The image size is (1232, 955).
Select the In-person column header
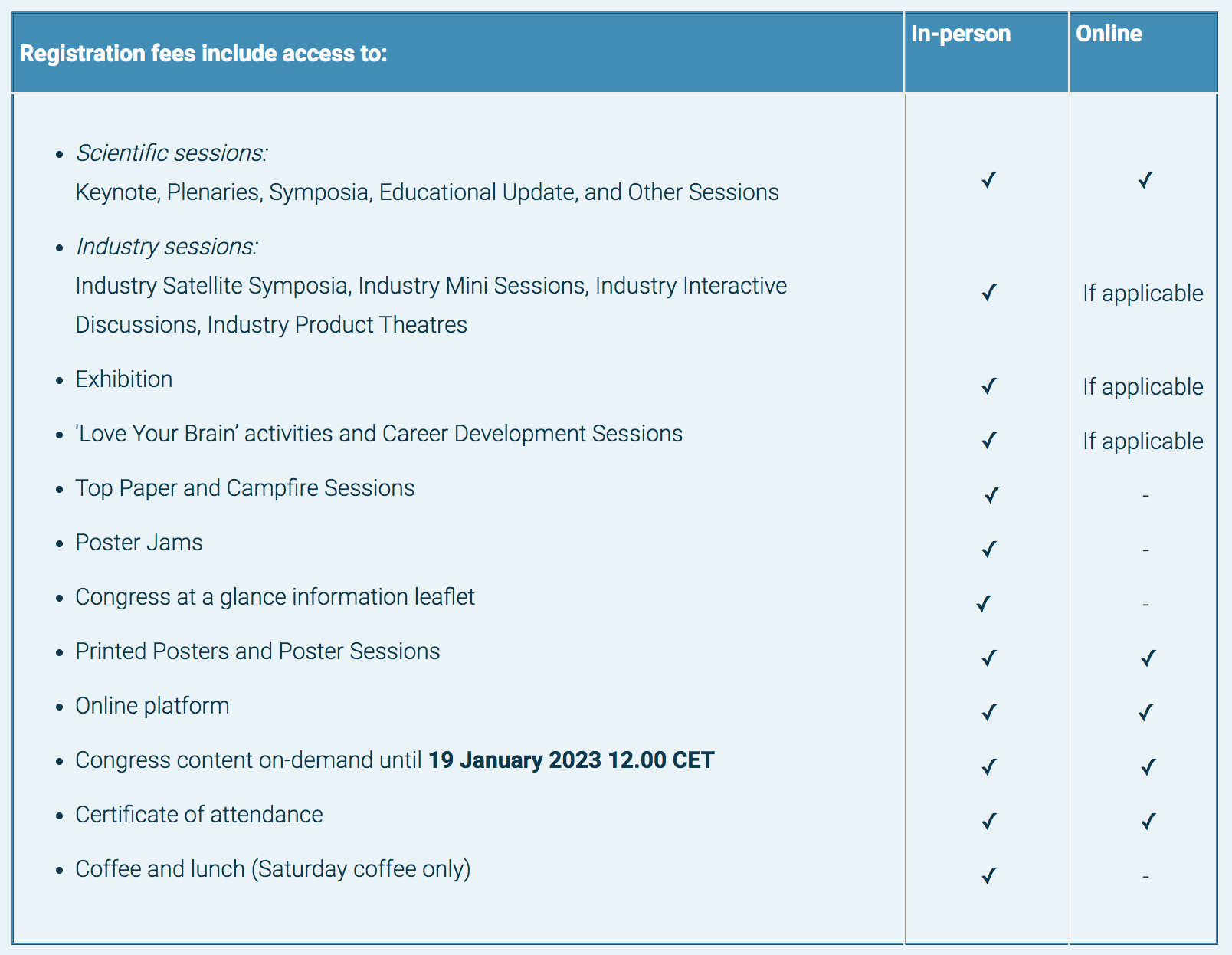[961, 34]
